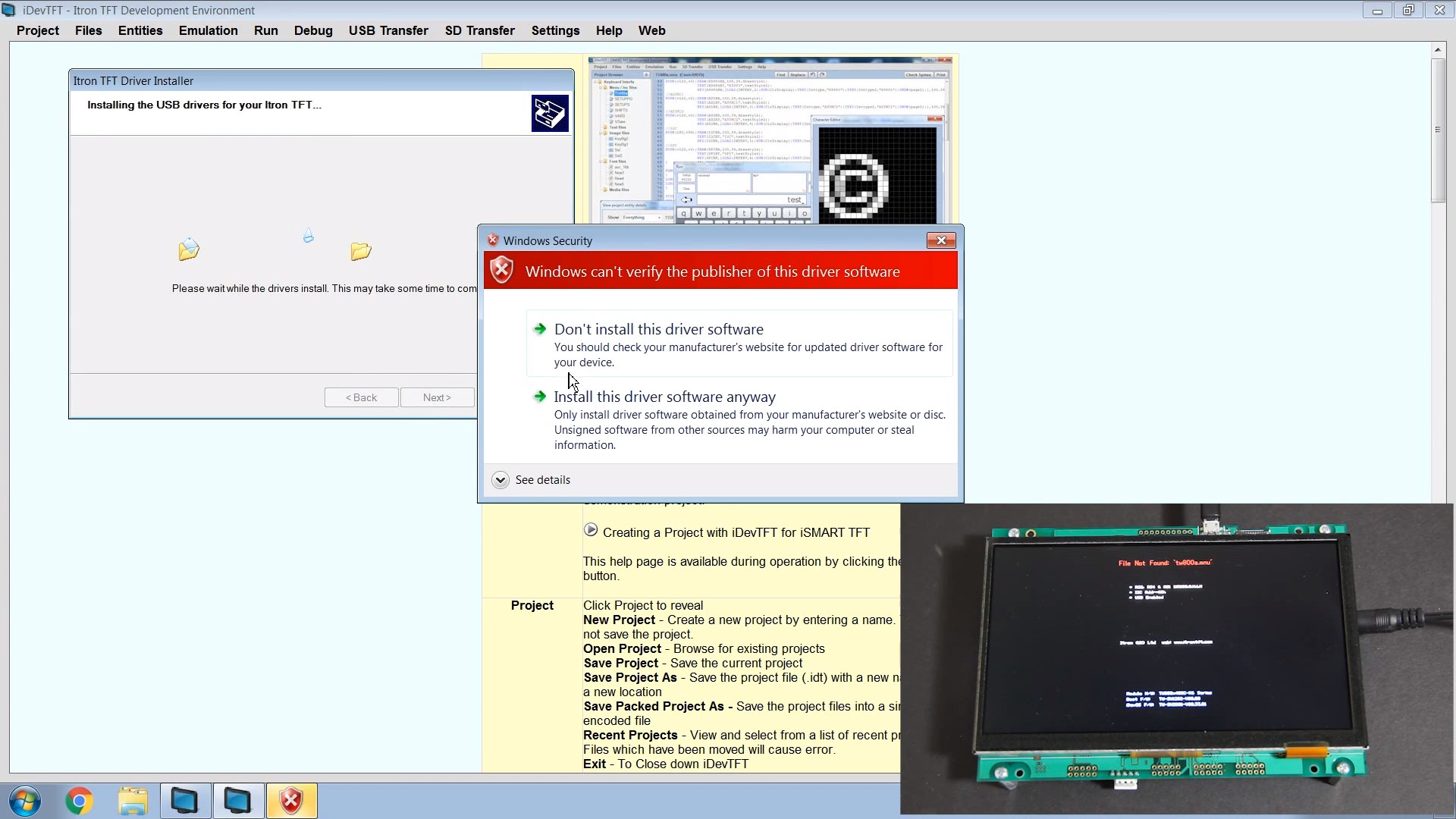
Task: Select second iDevTFT taskbar window icon
Action: [x=238, y=801]
